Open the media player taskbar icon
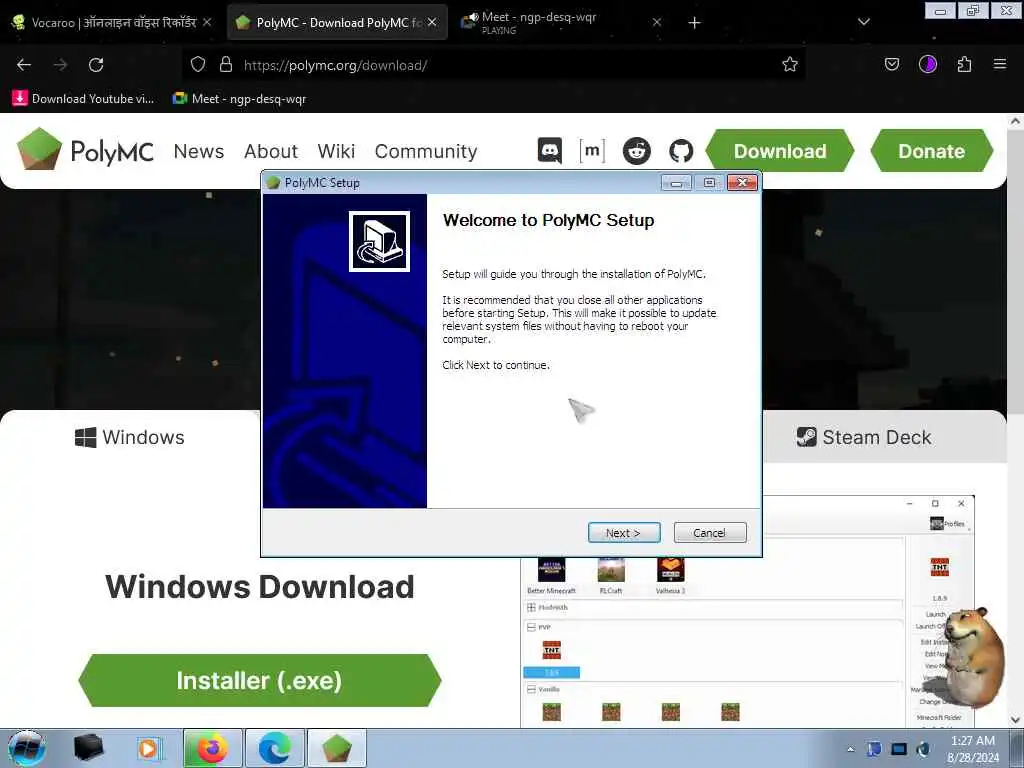This screenshot has width=1024, height=768. 150,748
